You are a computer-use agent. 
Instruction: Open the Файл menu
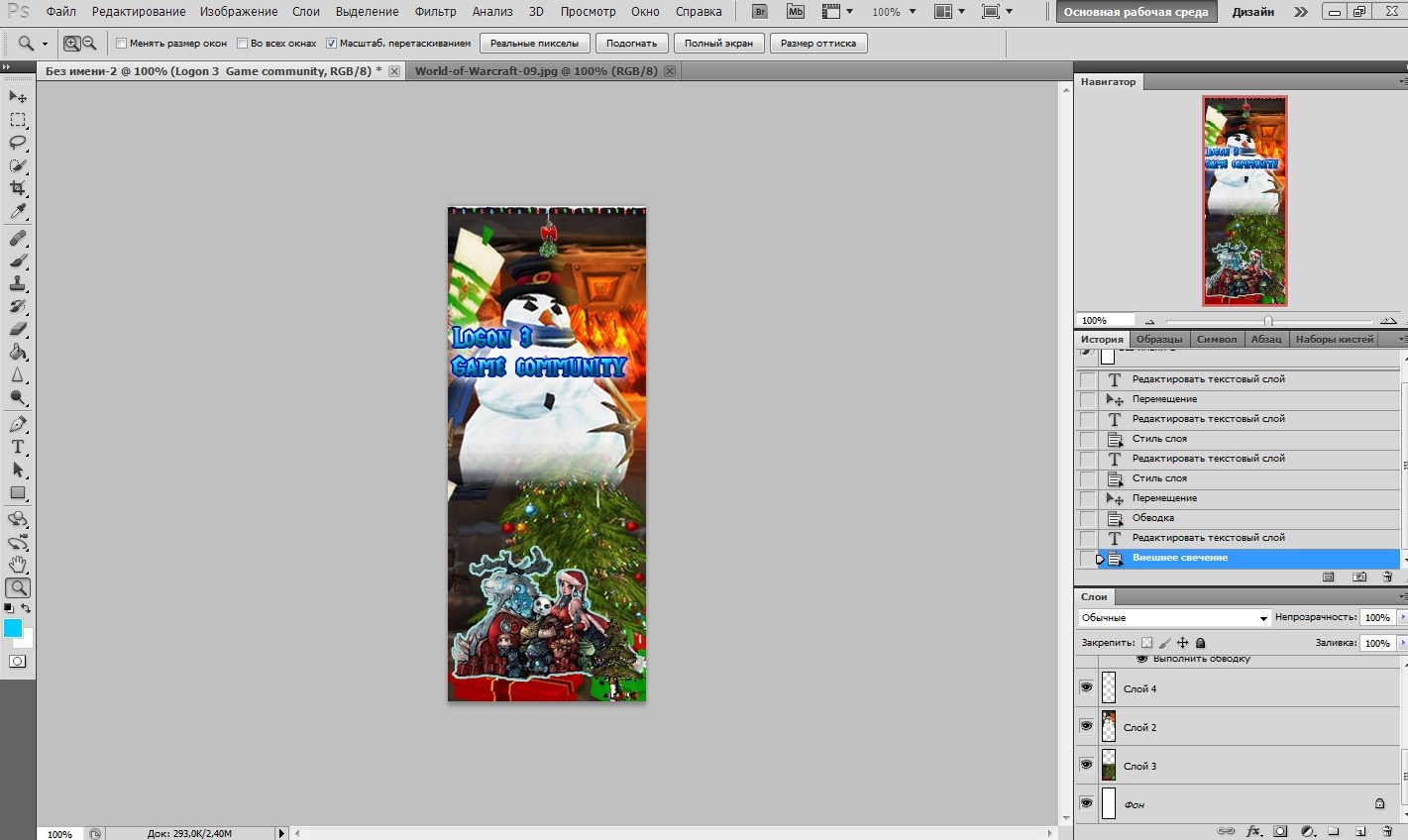pos(60,12)
